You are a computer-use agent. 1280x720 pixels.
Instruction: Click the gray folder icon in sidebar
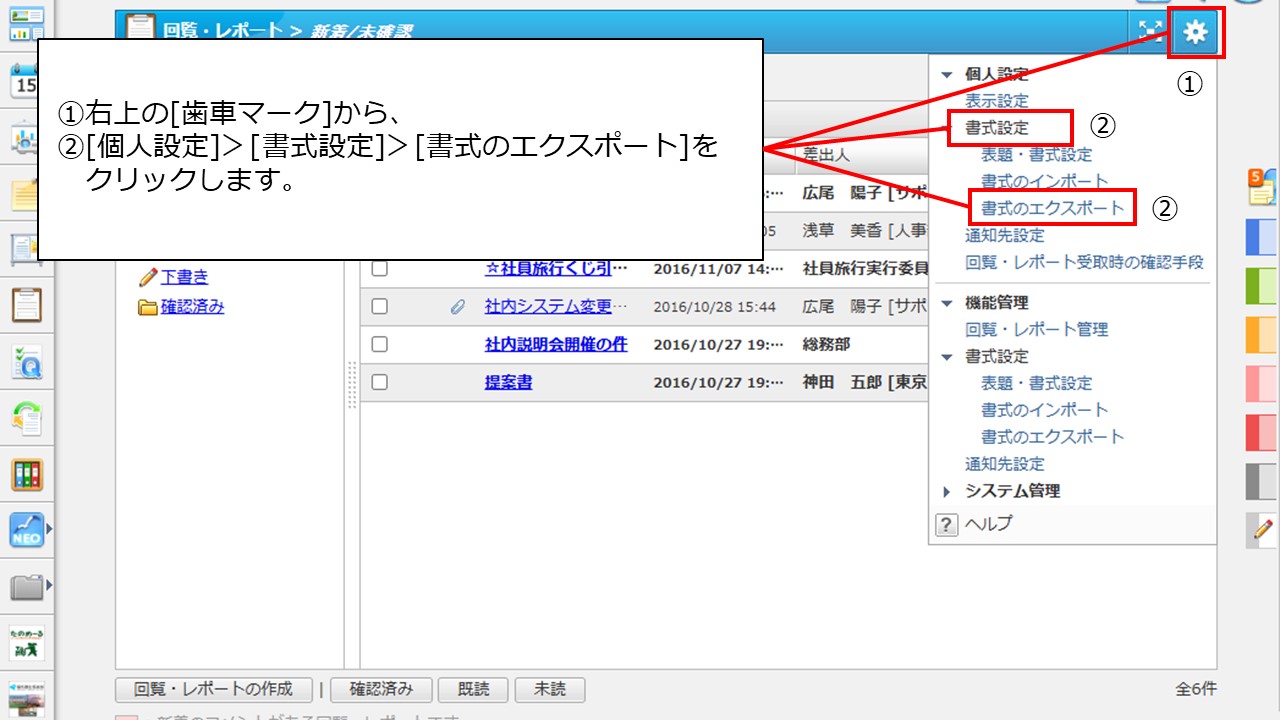(26, 586)
